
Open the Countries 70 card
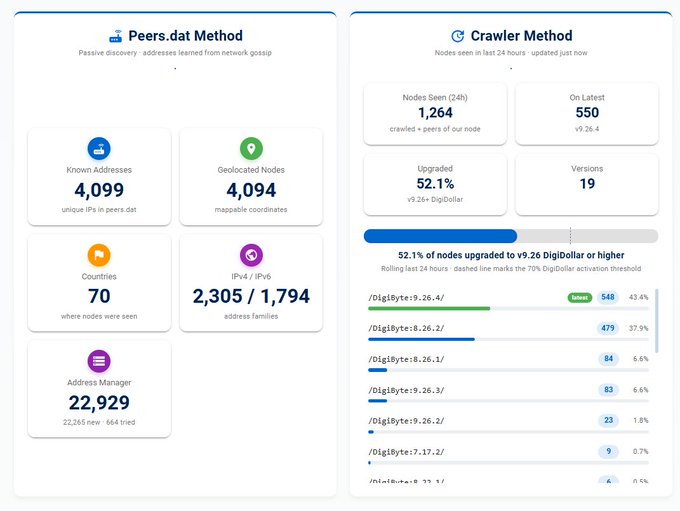[99, 283]
